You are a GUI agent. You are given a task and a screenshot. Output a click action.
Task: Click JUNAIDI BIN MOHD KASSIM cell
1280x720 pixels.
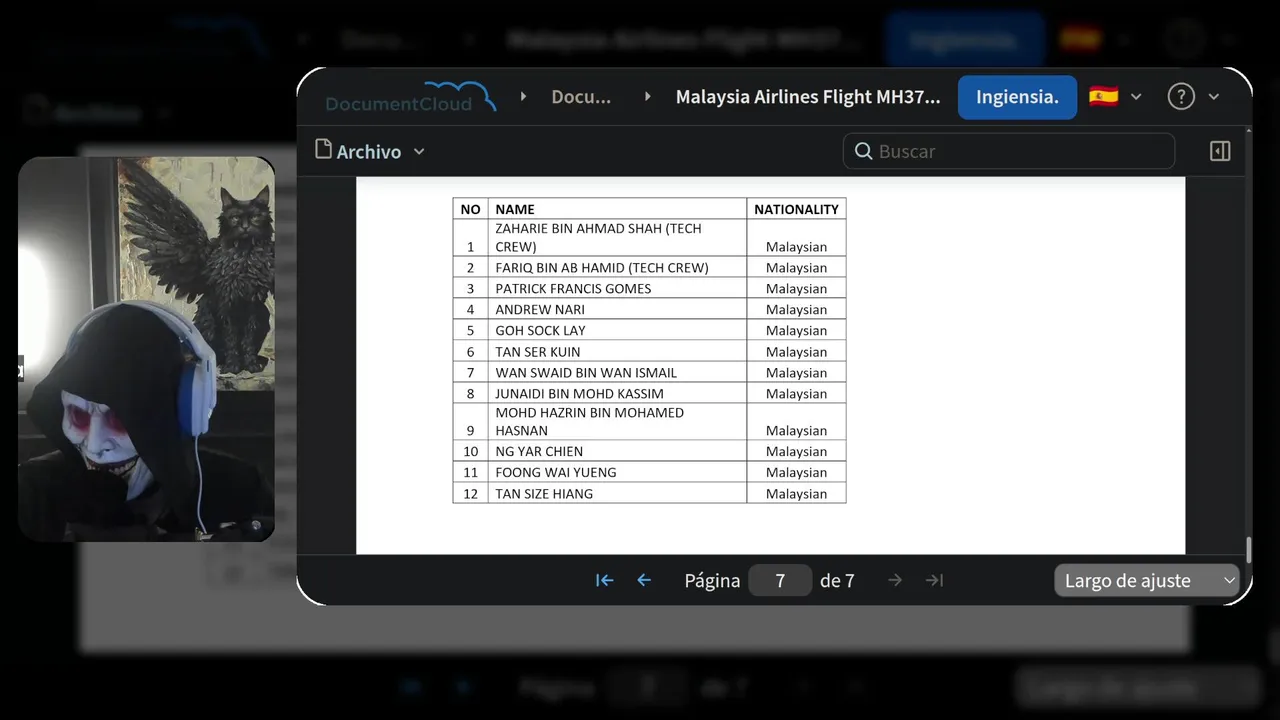pyautogui.click(x=617, y=393)
